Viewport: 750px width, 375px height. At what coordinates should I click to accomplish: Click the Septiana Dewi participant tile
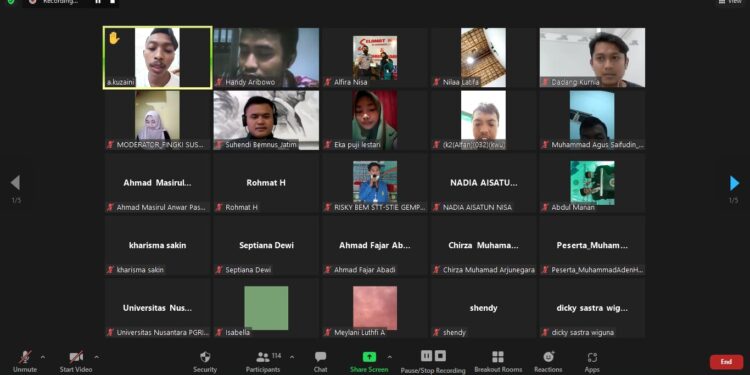tap(266, 245)
